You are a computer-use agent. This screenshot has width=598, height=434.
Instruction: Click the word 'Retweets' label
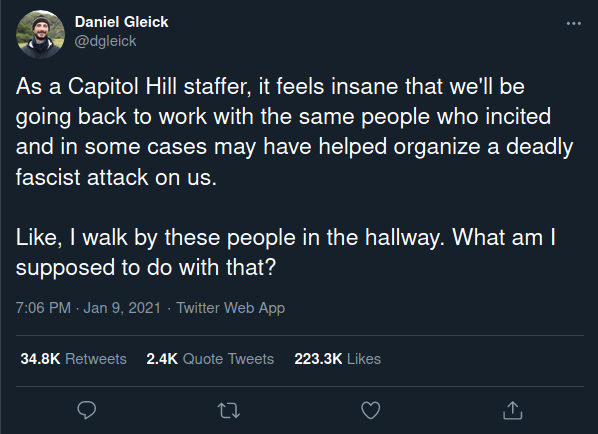click(96, 359)
